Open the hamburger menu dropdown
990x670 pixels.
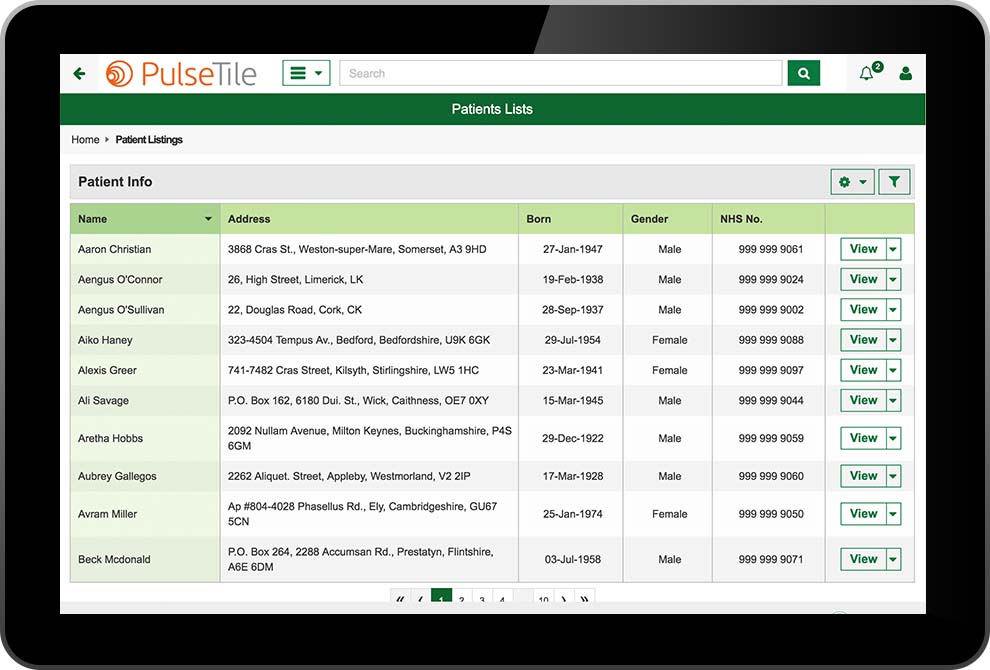tap(305, 73)
